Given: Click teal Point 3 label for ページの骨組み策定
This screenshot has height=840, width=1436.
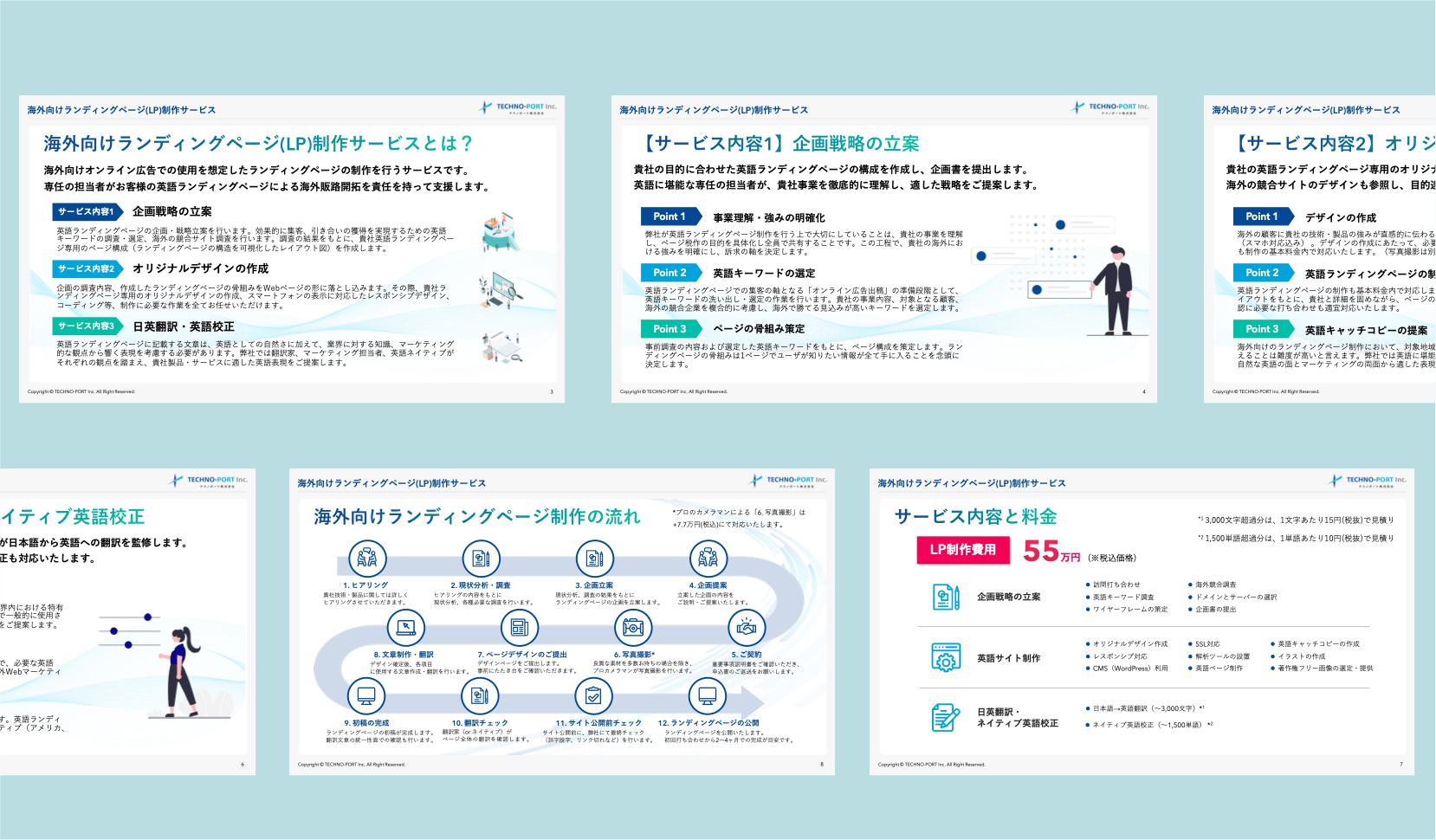Looking at the screenshot, I should point(670,329).
